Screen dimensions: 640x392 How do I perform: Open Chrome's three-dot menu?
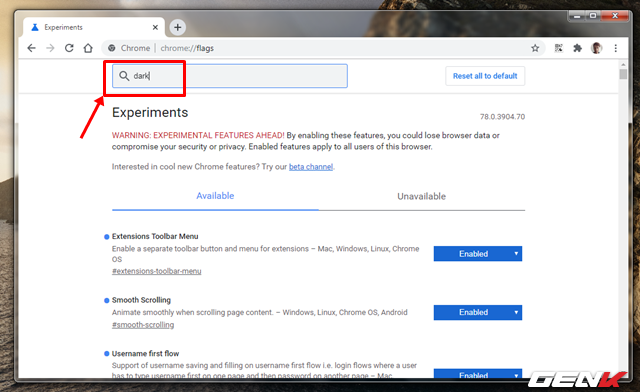point(615,48)
